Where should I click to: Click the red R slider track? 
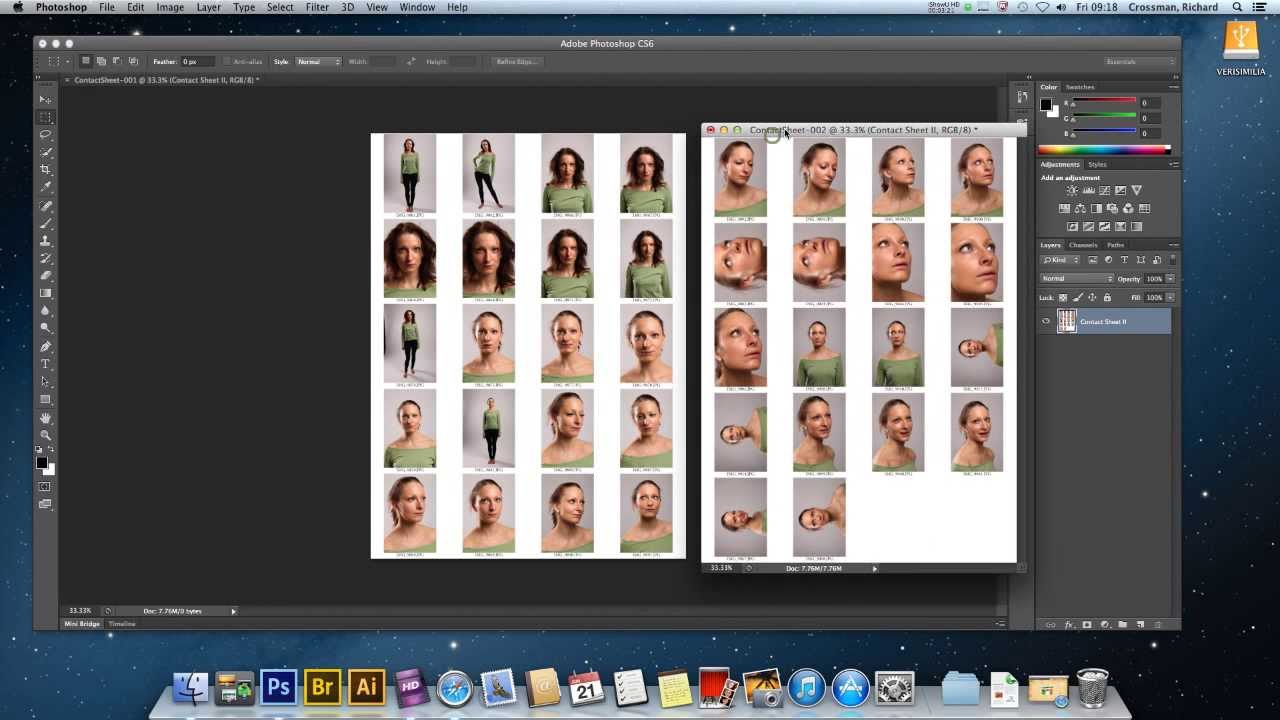click(1104, 100)
